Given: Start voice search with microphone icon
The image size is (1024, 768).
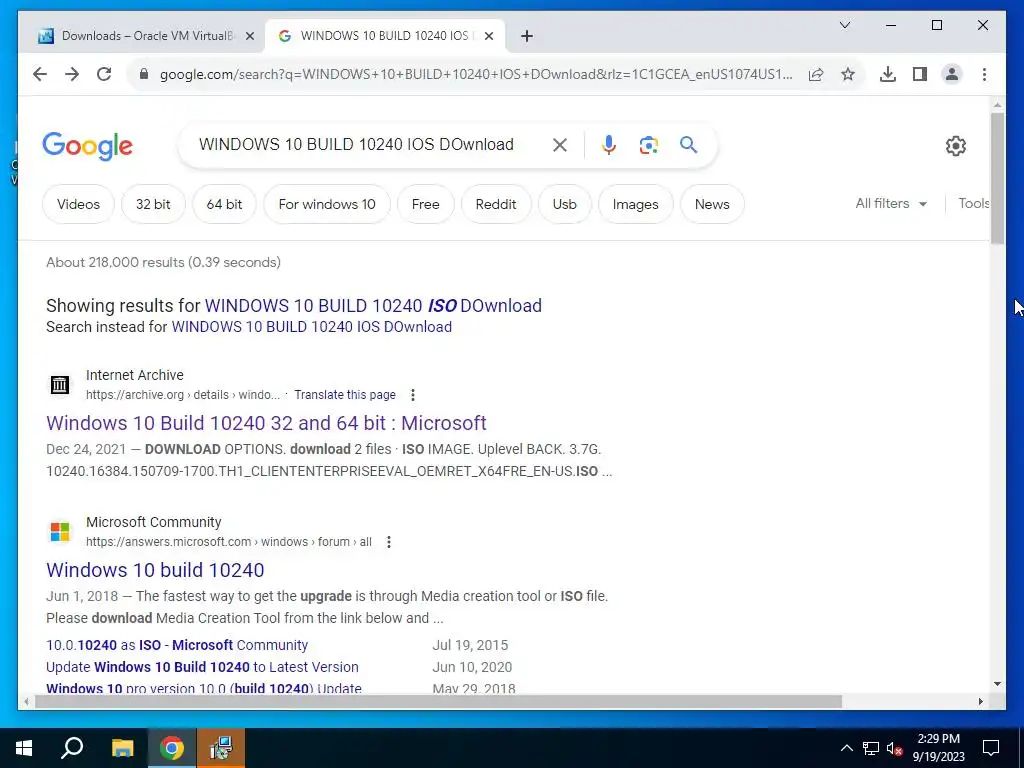Looking at the screenshot, I should 609,145.
